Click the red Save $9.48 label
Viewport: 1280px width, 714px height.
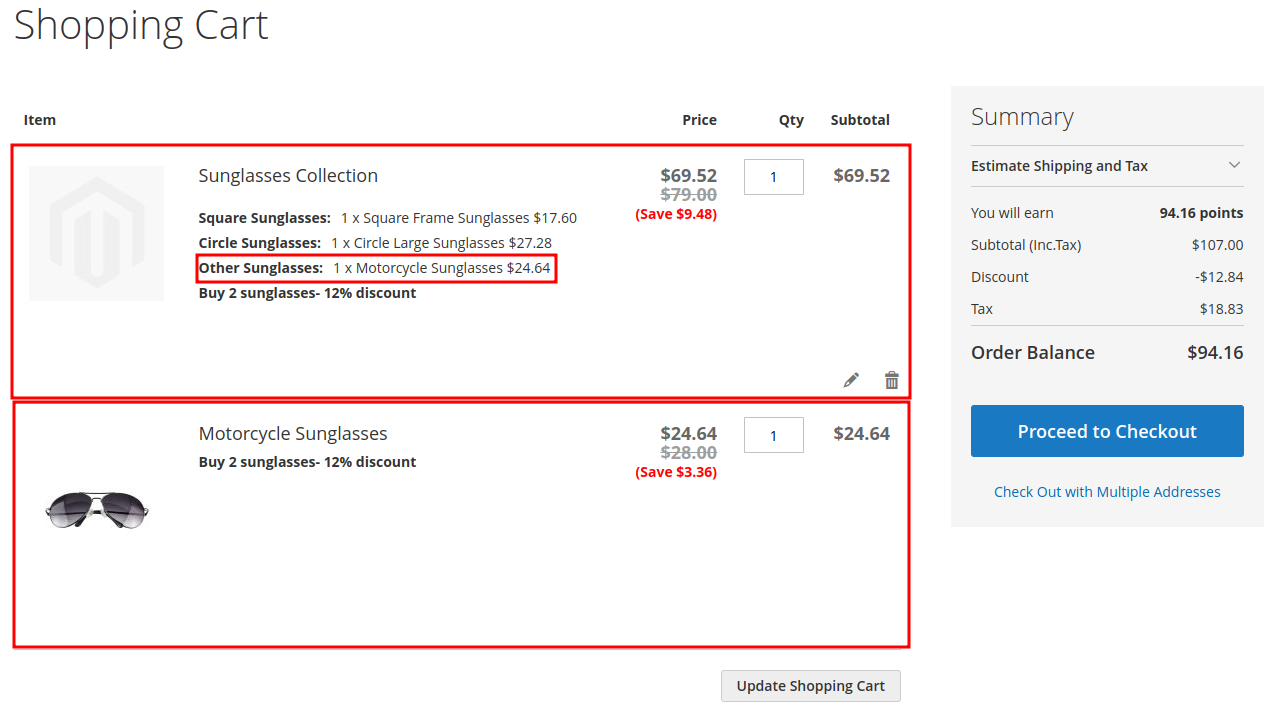676,214
